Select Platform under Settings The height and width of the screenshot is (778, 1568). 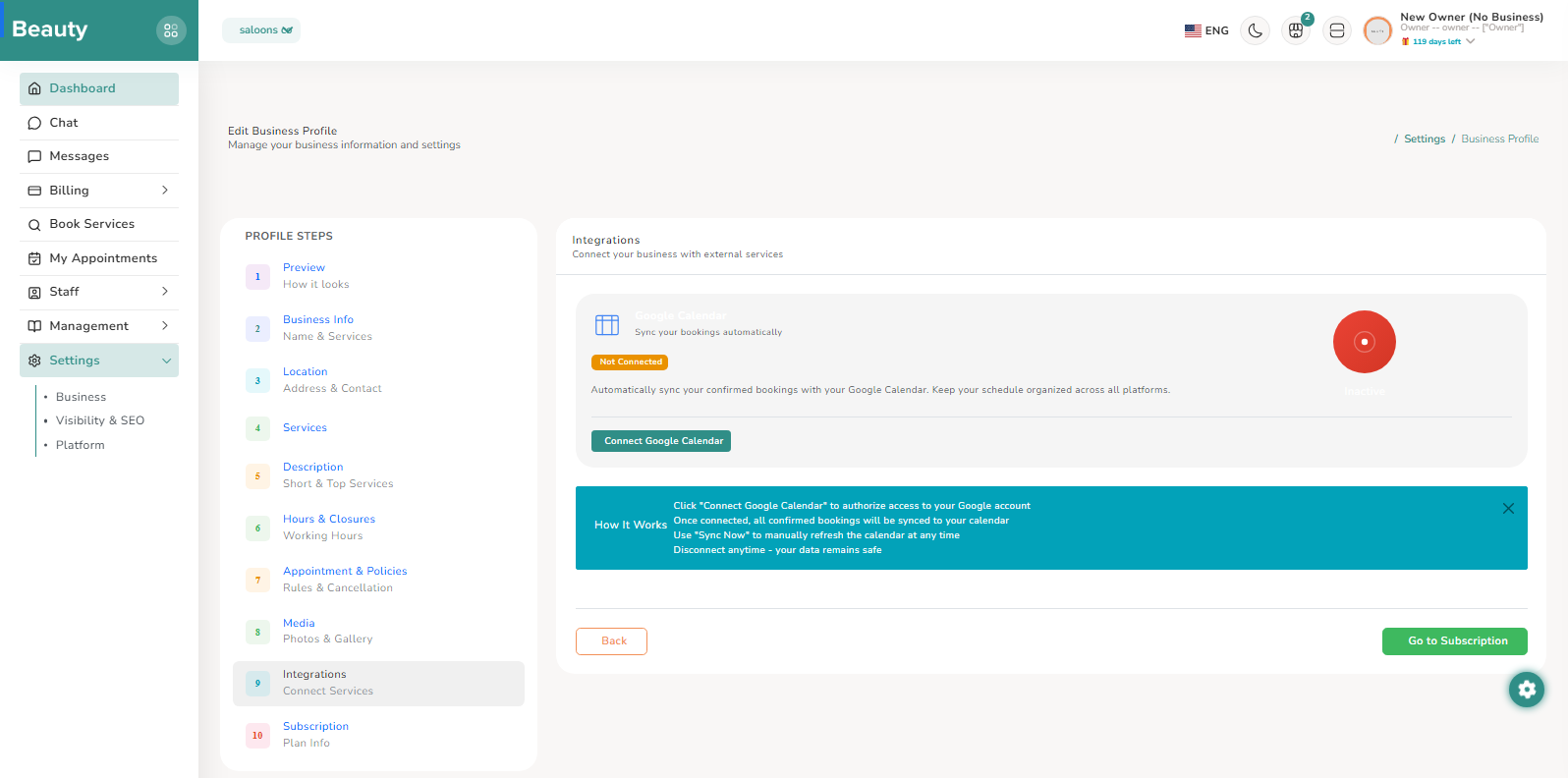pos(80,445)
